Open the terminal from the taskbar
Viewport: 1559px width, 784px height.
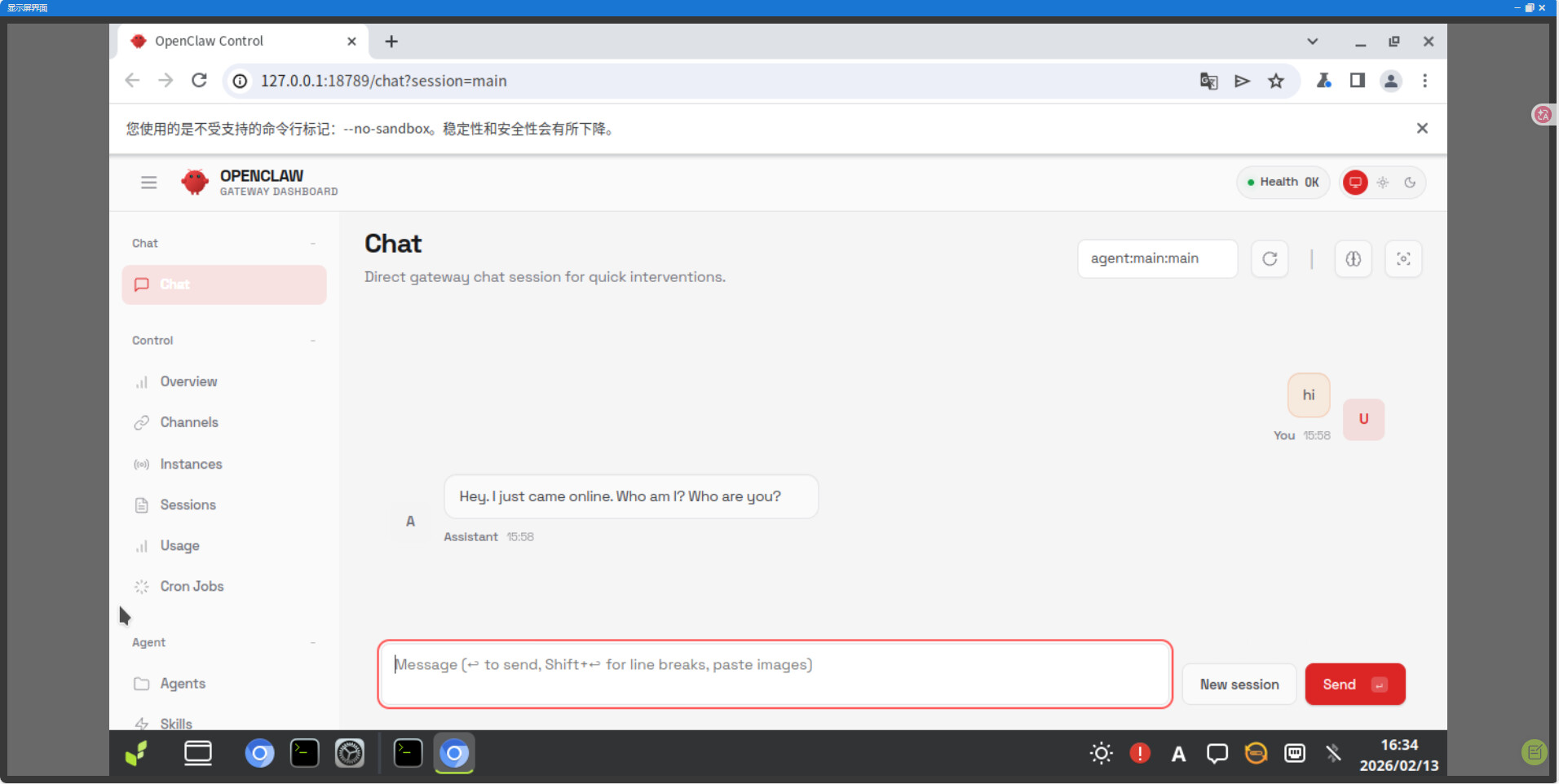(304, 753)
